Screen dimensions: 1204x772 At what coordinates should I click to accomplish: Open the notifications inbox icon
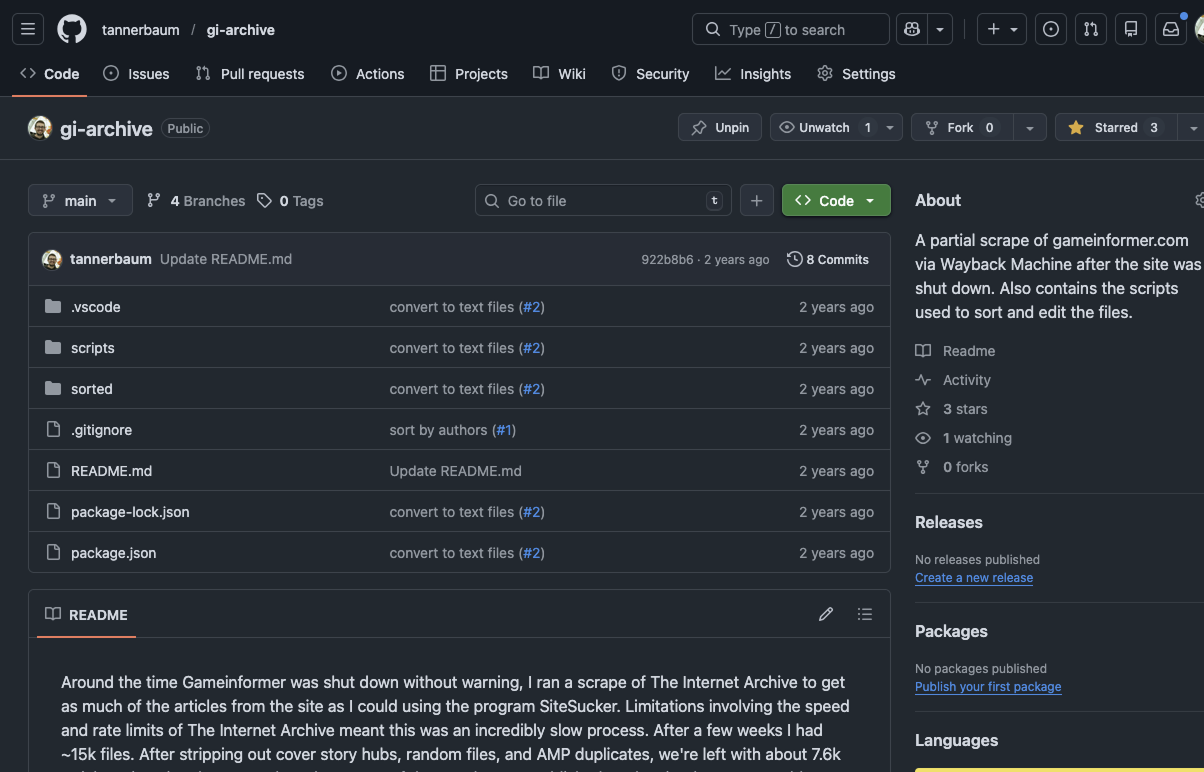pyautogui.click(x=1171, y=30)
